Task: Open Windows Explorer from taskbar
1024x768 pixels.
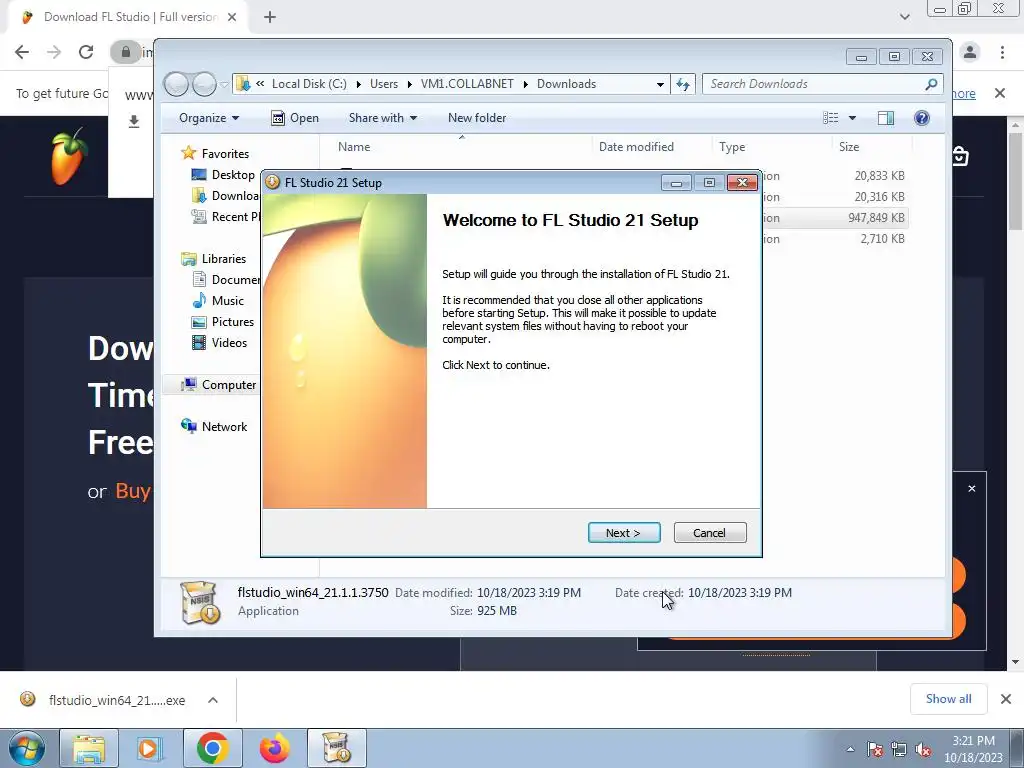Action: click(x=89, y=748)
